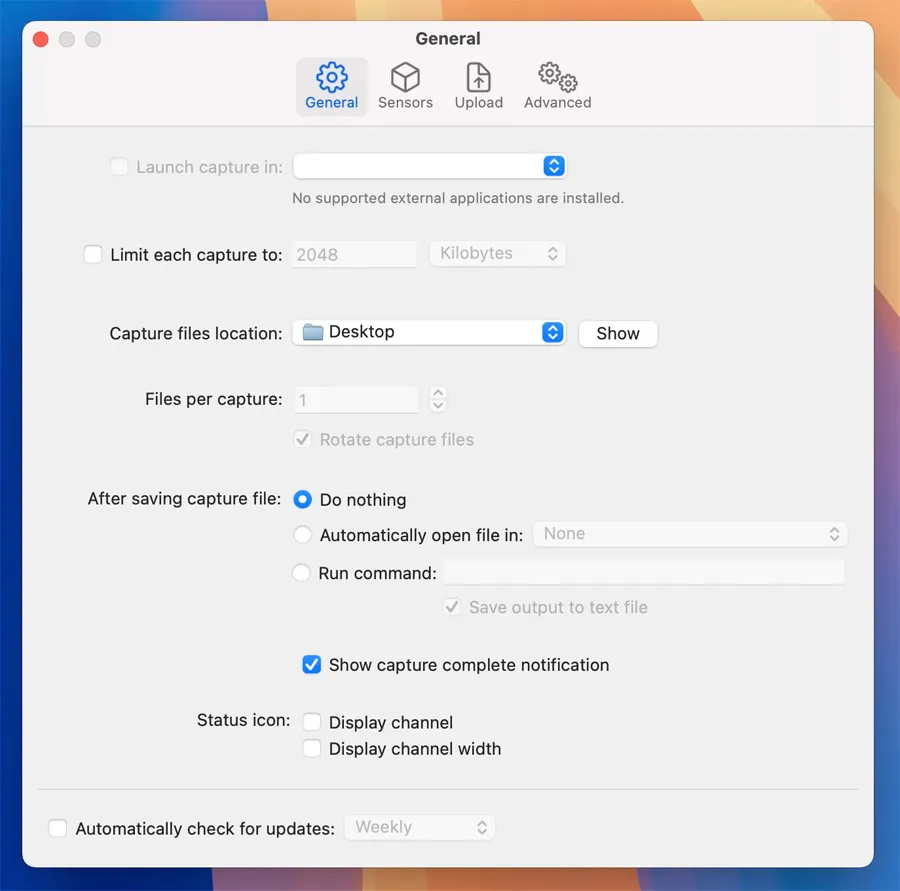The image size is (900, 891).
Task: Enable the Limit each capture to checkbox
Action: [x=93, y=255]
